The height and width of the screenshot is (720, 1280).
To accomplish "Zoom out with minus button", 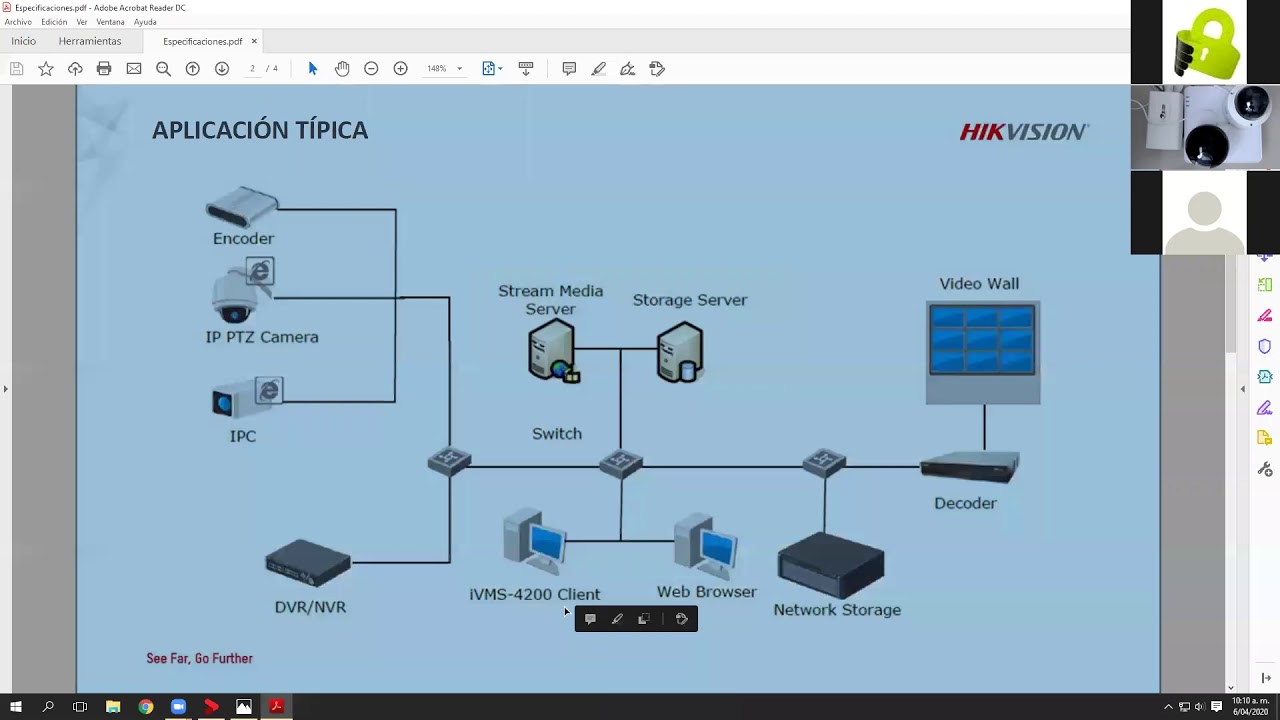I will click(x=371, y=69).
